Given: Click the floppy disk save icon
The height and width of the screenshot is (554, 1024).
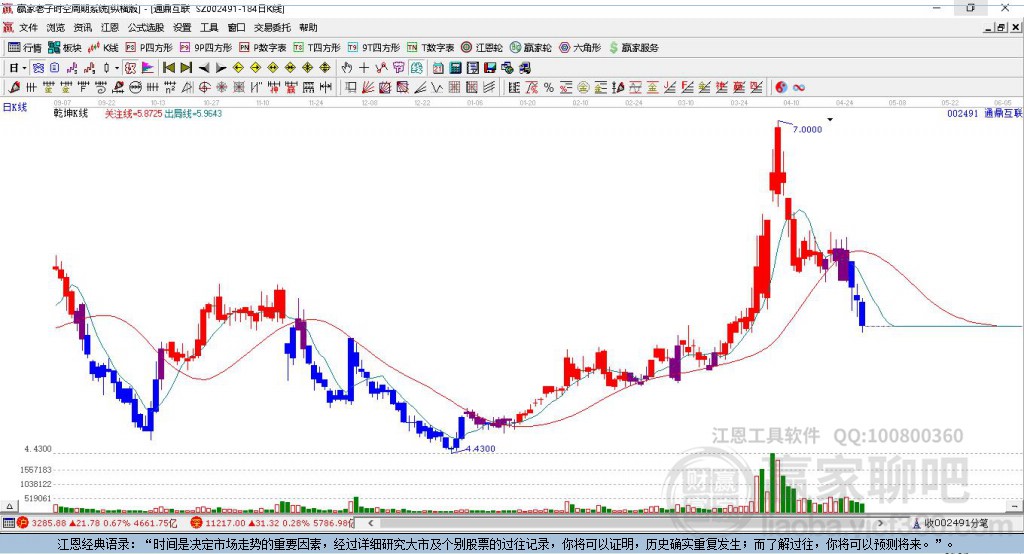Looking at the screenshot, I should (490, 68).
